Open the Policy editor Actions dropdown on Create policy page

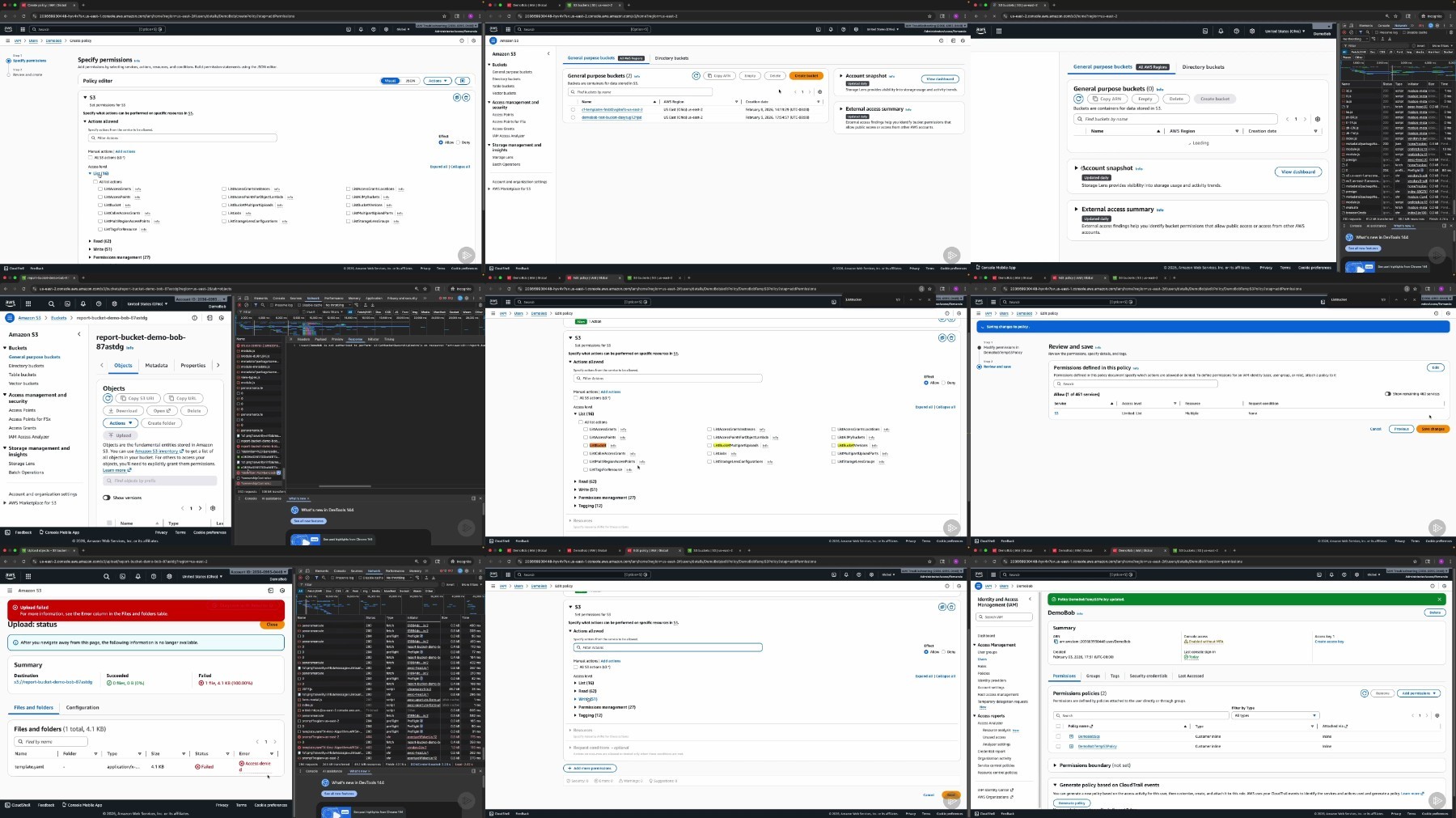438,81
